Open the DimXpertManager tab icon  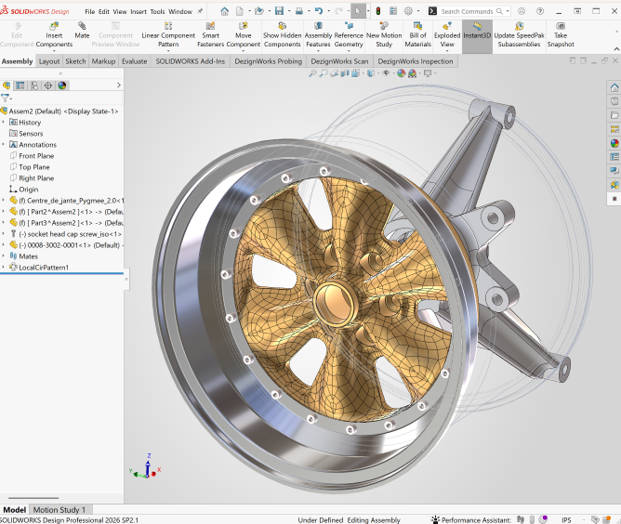pos(48,85)
